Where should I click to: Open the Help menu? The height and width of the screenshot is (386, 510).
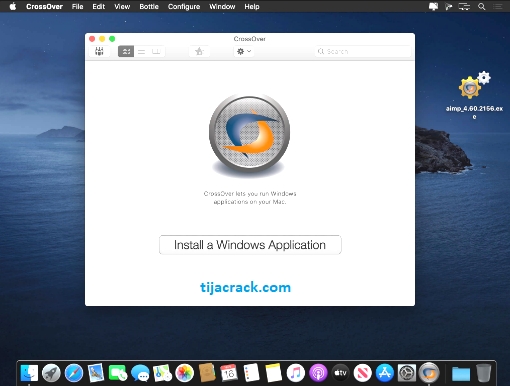[252, 6]
